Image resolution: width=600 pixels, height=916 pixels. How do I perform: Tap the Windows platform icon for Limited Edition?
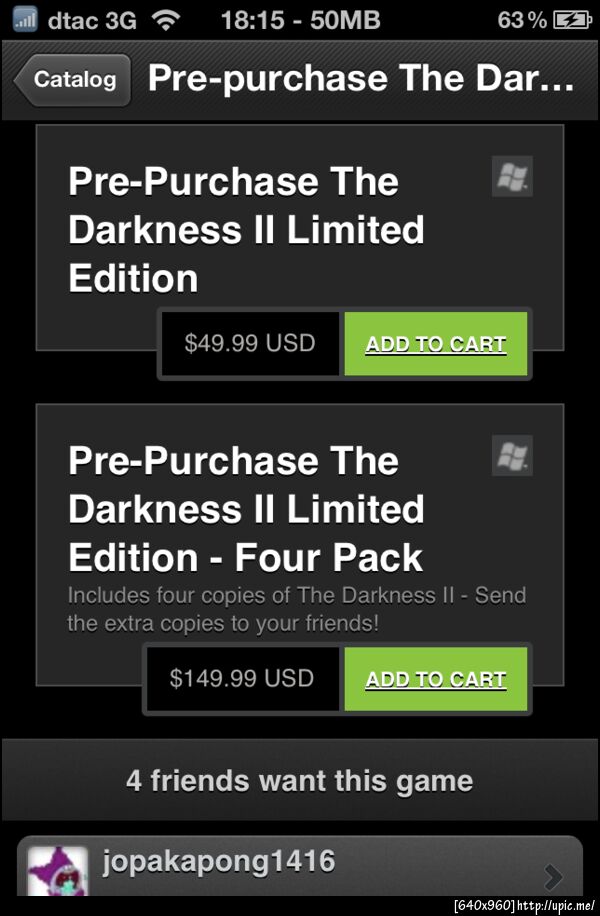tap(512, 179)
